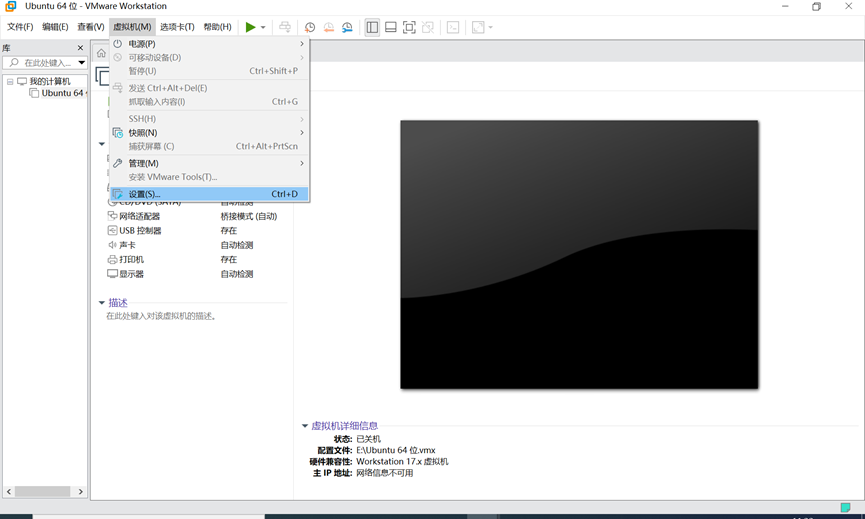Viewport: 865px width, 519px height.
Task: Click the display monitor icon
Action: pyautogui.click(x=112, y=274)
